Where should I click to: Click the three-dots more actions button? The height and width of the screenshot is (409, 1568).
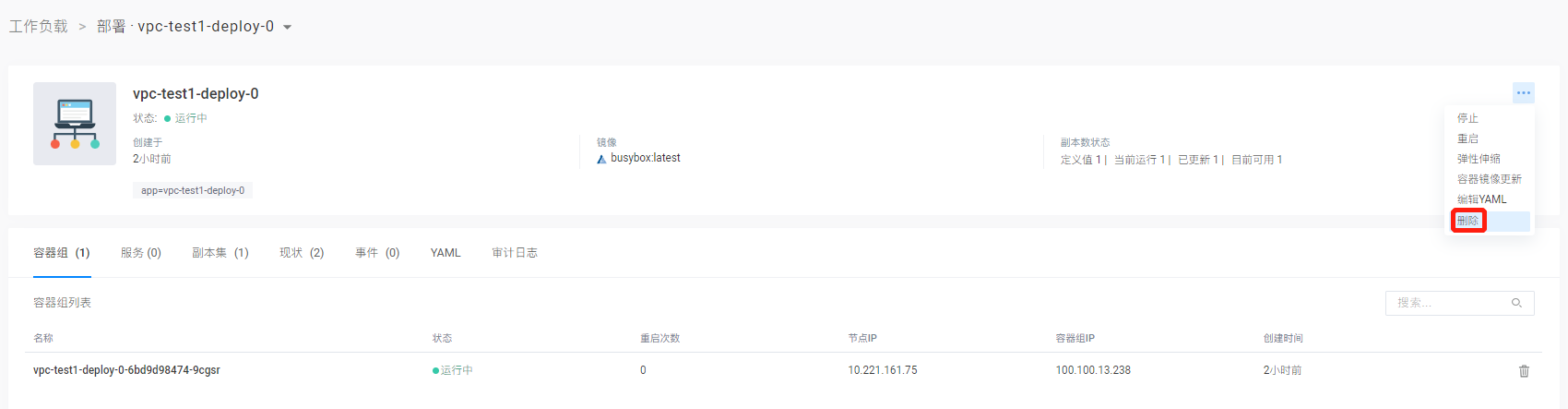pyautogui.click(x=1523, y=92)
